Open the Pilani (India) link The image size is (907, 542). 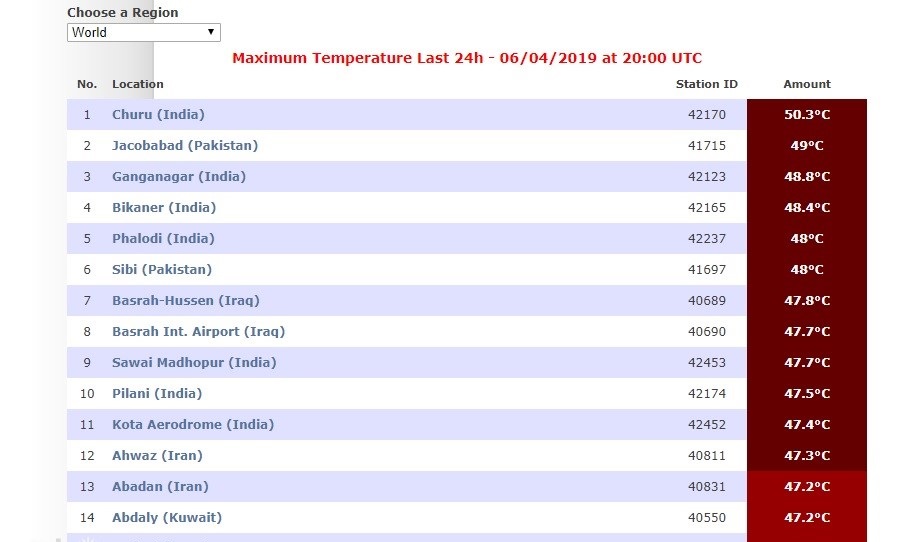tap(157, 394)
